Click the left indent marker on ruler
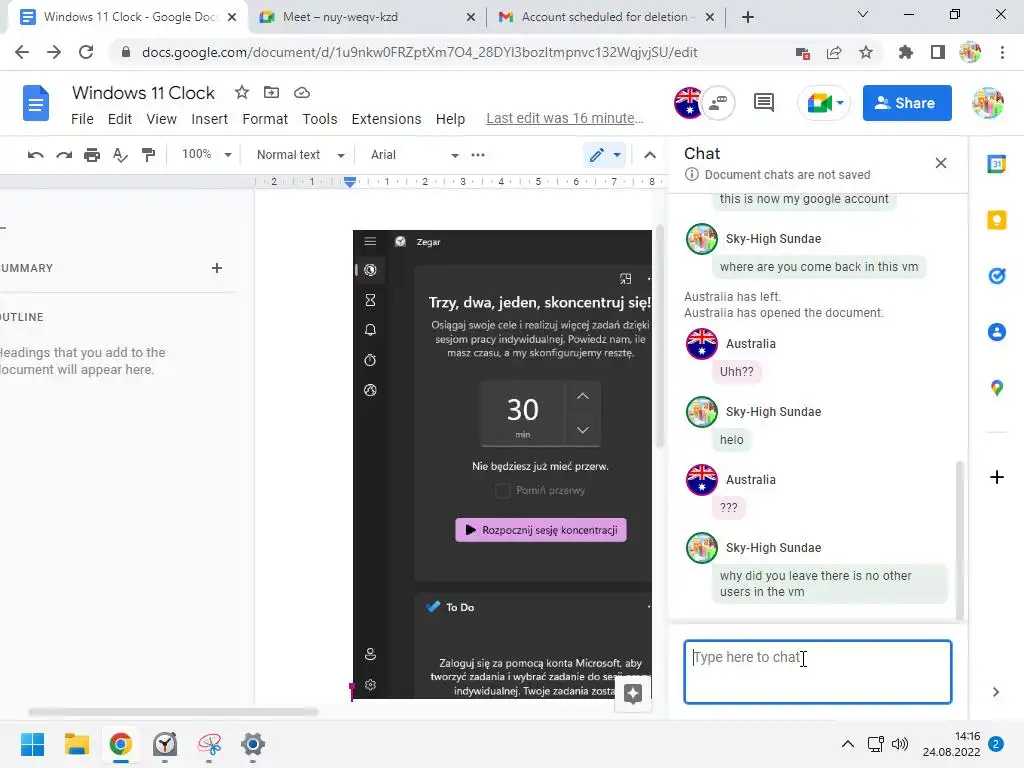The height and width of the screenshot is (768, 1024). (350, 183)
